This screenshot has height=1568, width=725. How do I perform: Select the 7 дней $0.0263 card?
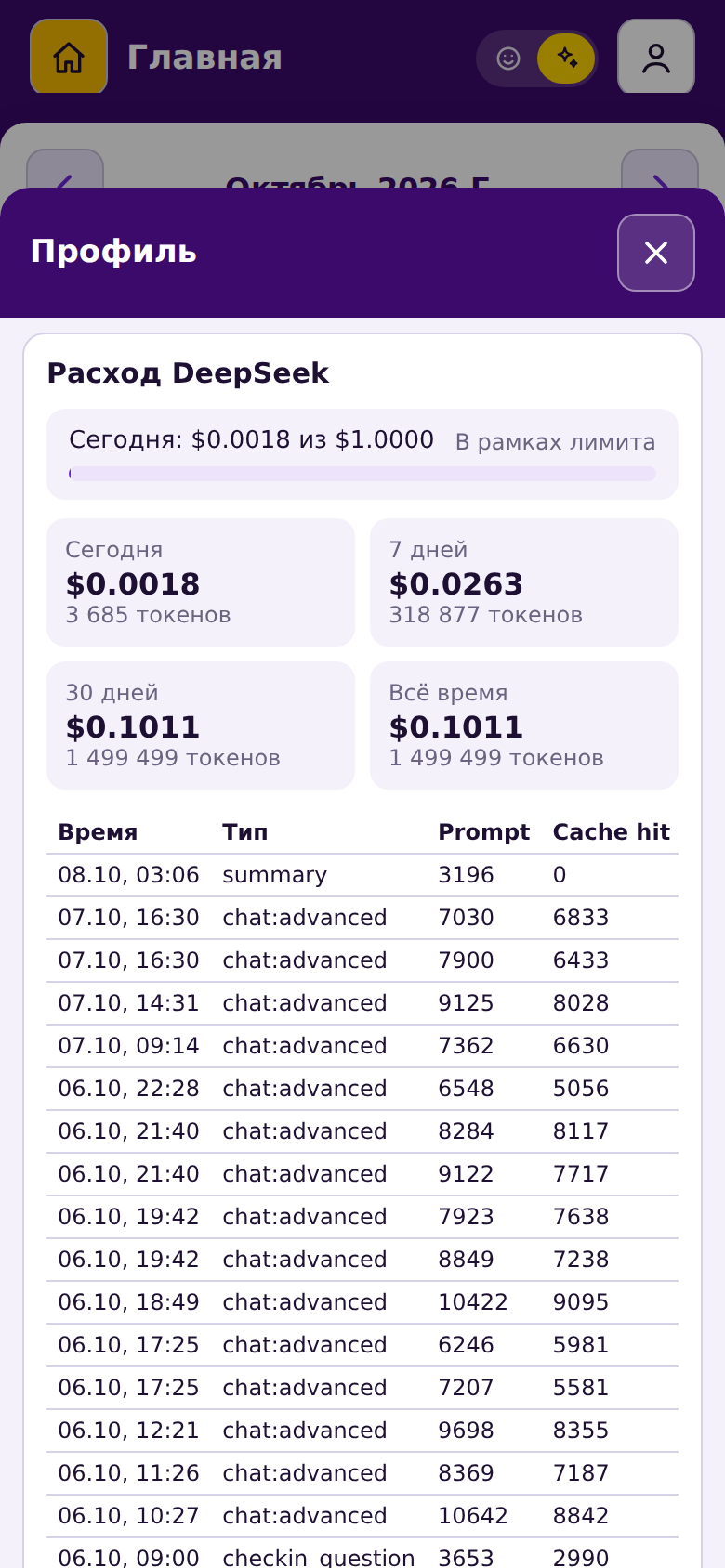click(524, 582)
